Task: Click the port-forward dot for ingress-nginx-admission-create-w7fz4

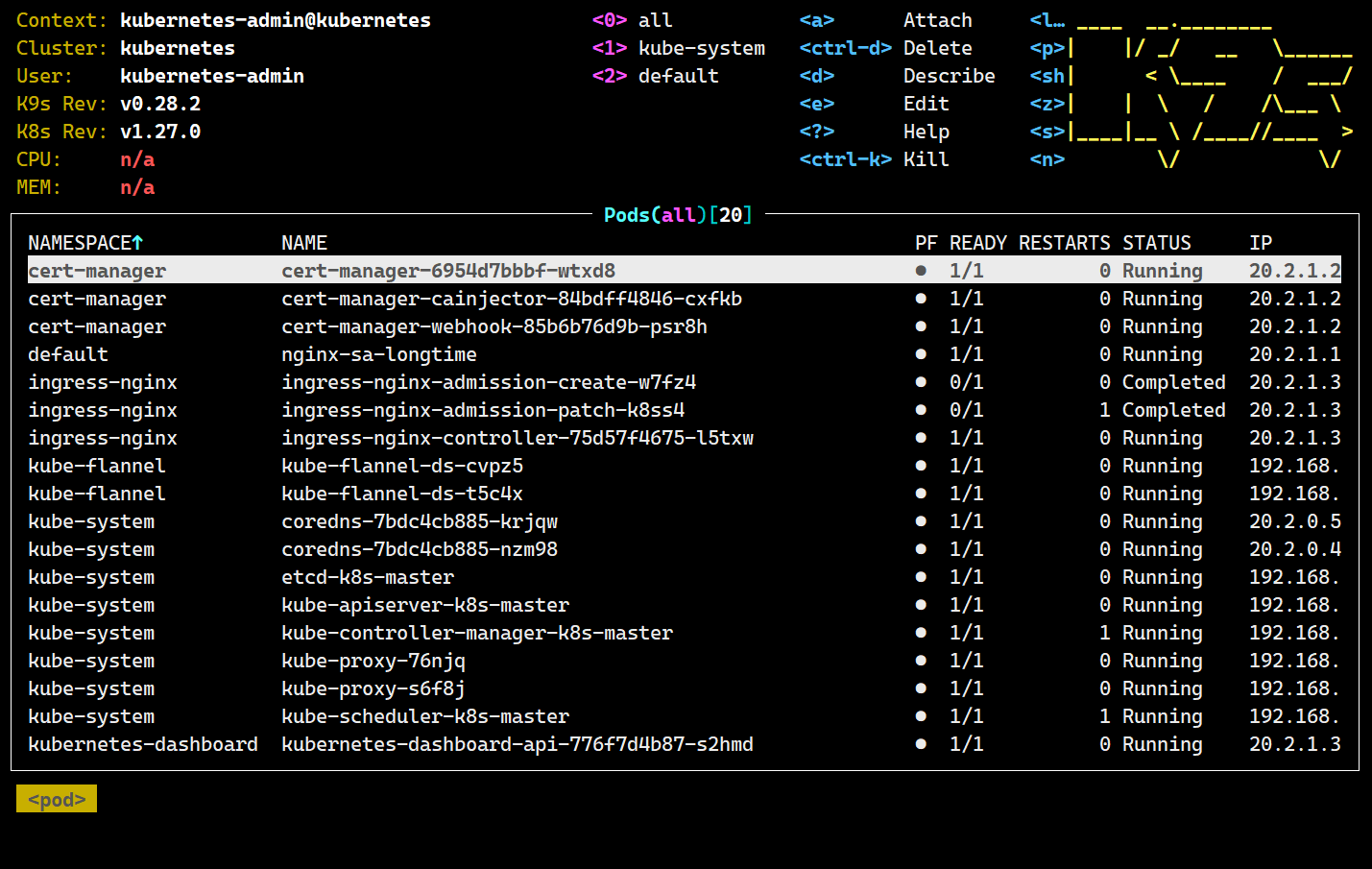Action: click(921, 382)
